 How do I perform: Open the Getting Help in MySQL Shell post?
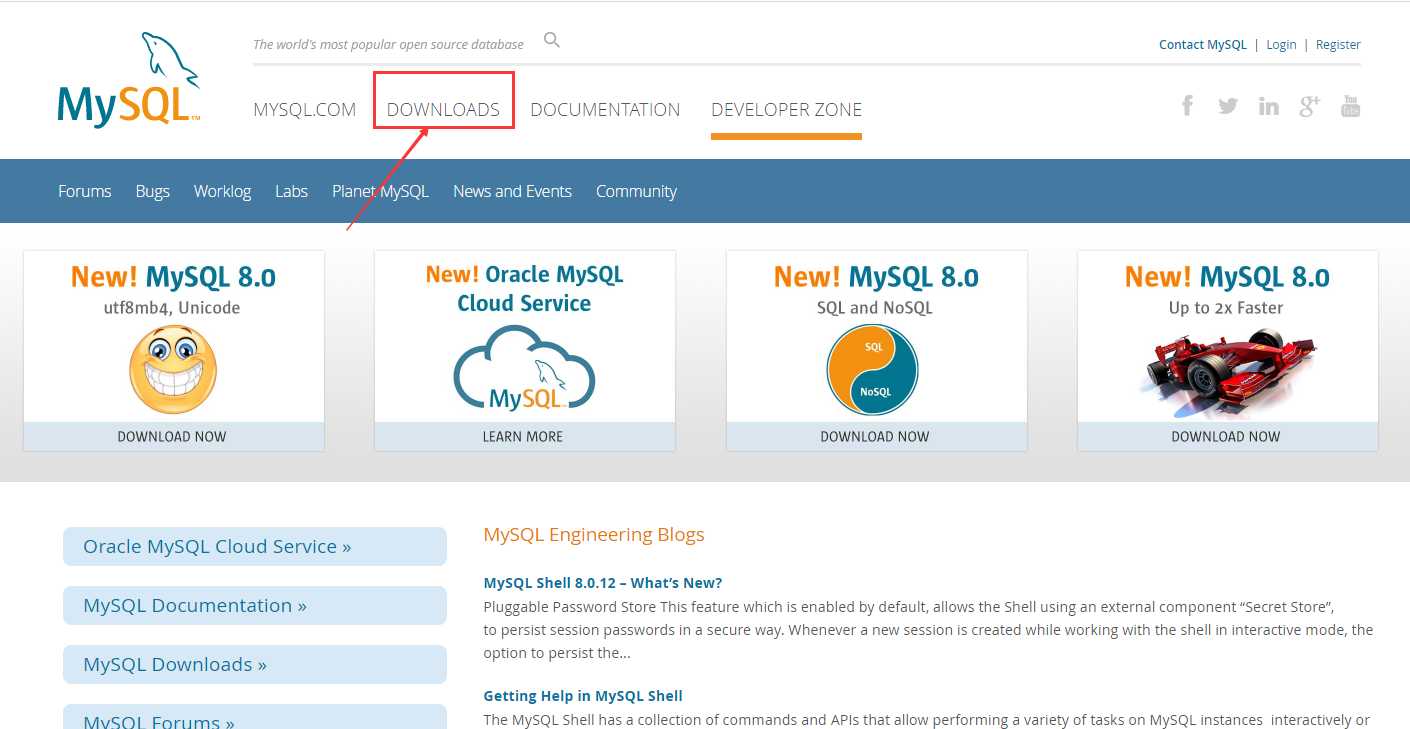(x=583, y=696)
